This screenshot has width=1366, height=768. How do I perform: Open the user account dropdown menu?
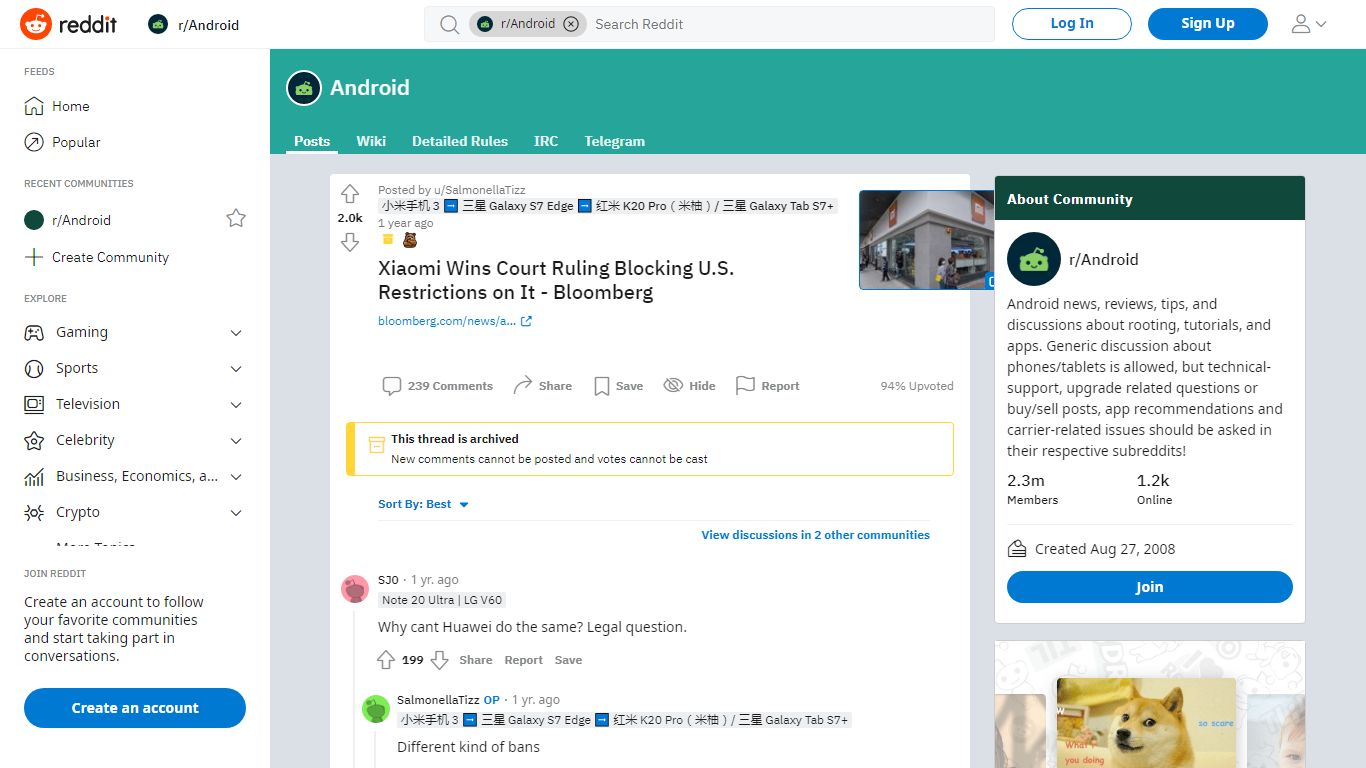pos(1309,24)
